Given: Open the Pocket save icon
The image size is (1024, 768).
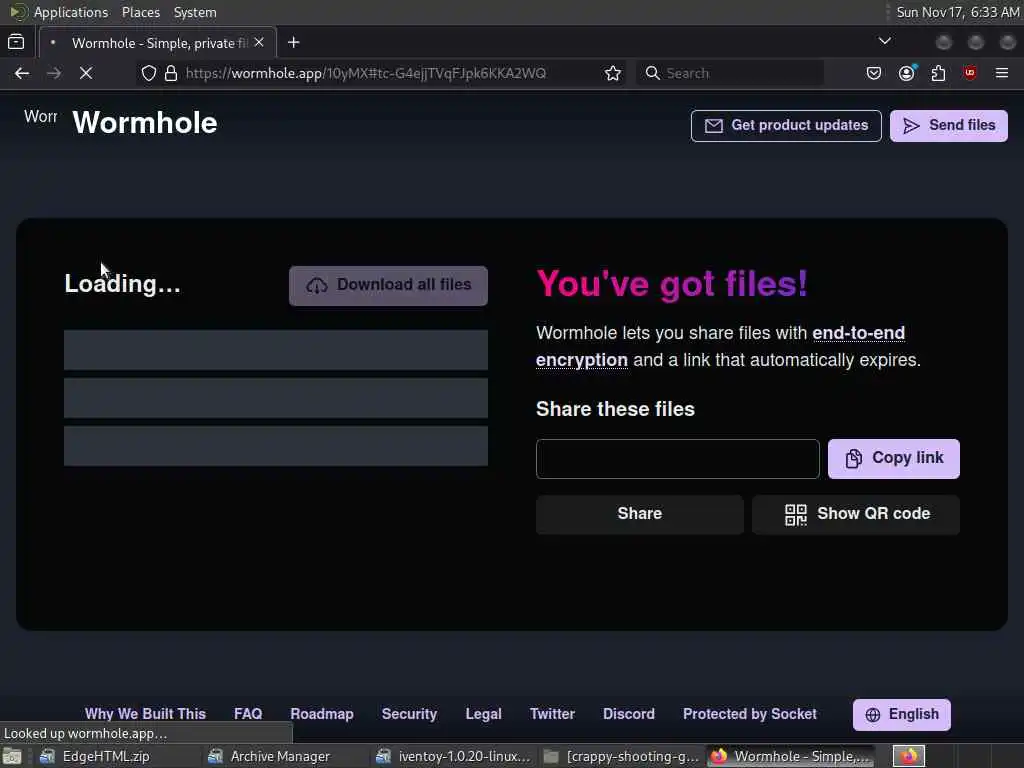Looking at the screenshot, I should [874, 73].
